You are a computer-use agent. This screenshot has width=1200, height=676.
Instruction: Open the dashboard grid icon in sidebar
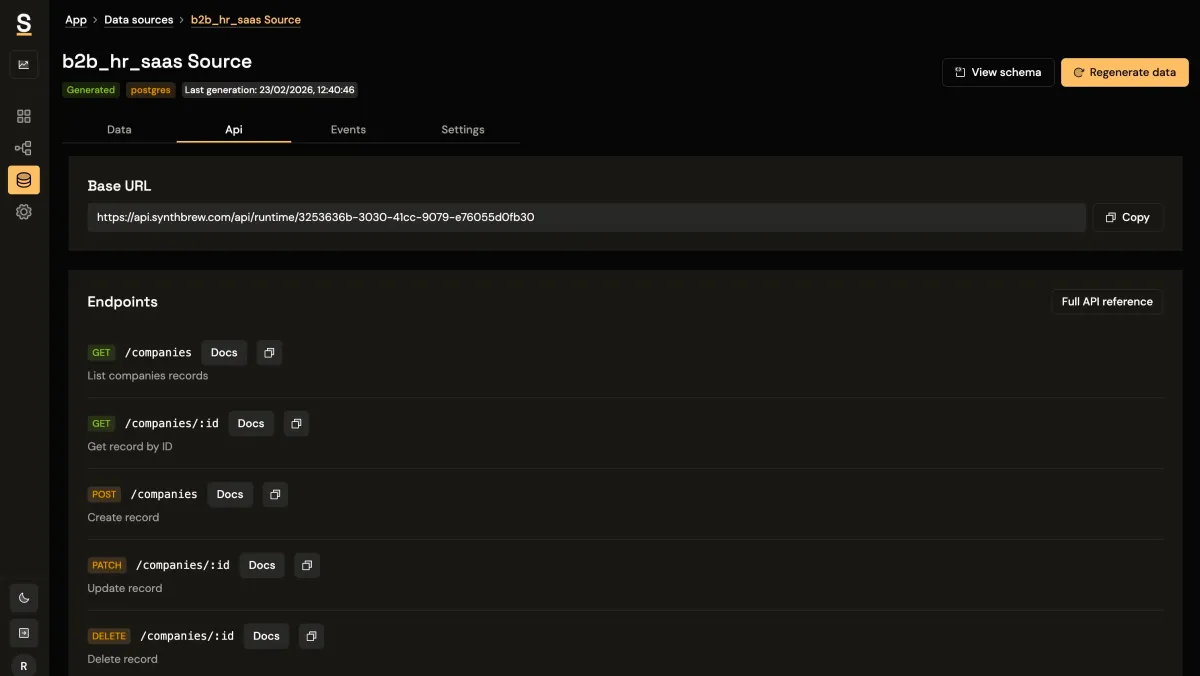(24, 116)
